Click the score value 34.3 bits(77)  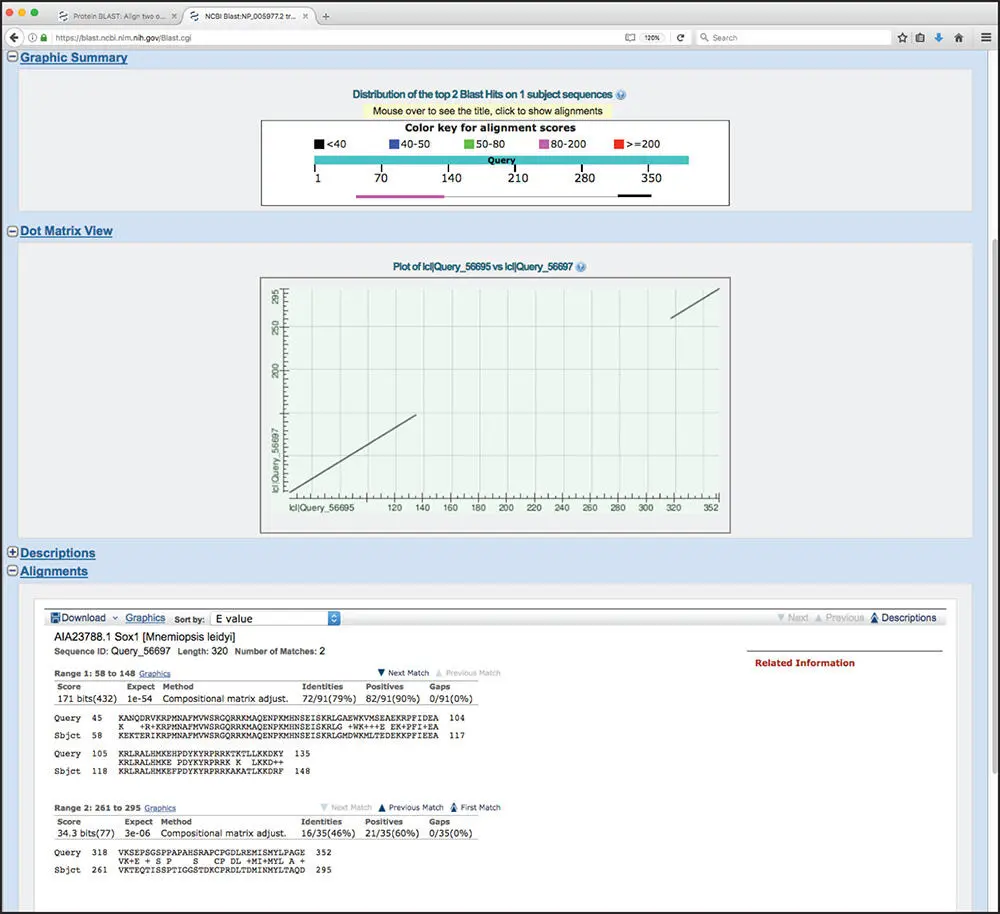click(85, 833)
